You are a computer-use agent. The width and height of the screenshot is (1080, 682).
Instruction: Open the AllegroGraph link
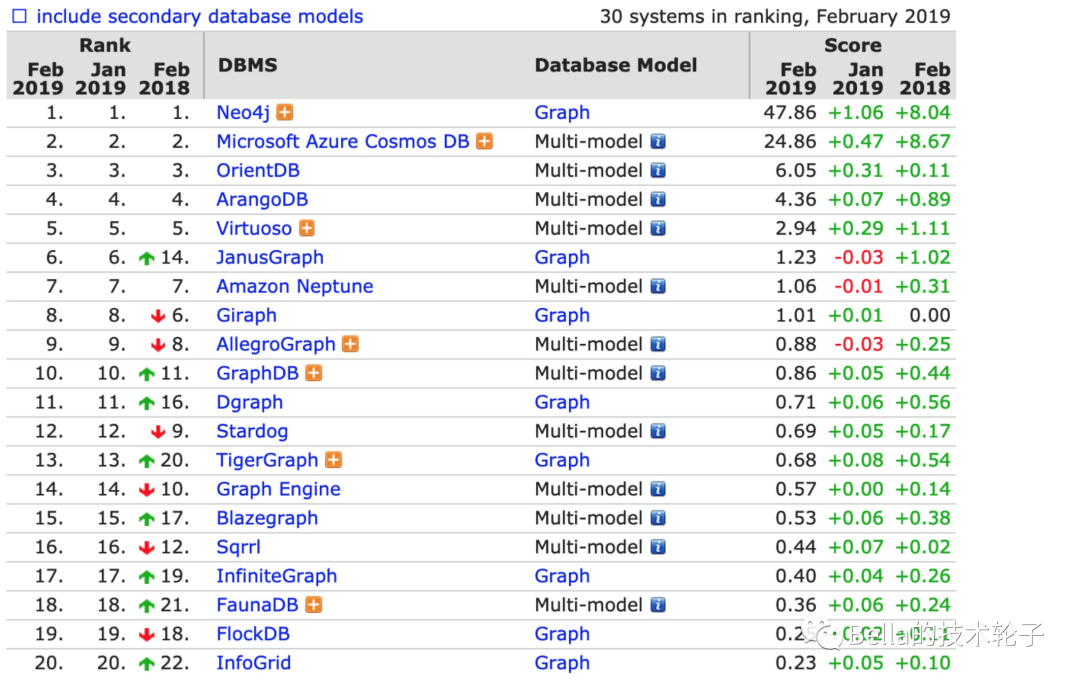[276, 344]
